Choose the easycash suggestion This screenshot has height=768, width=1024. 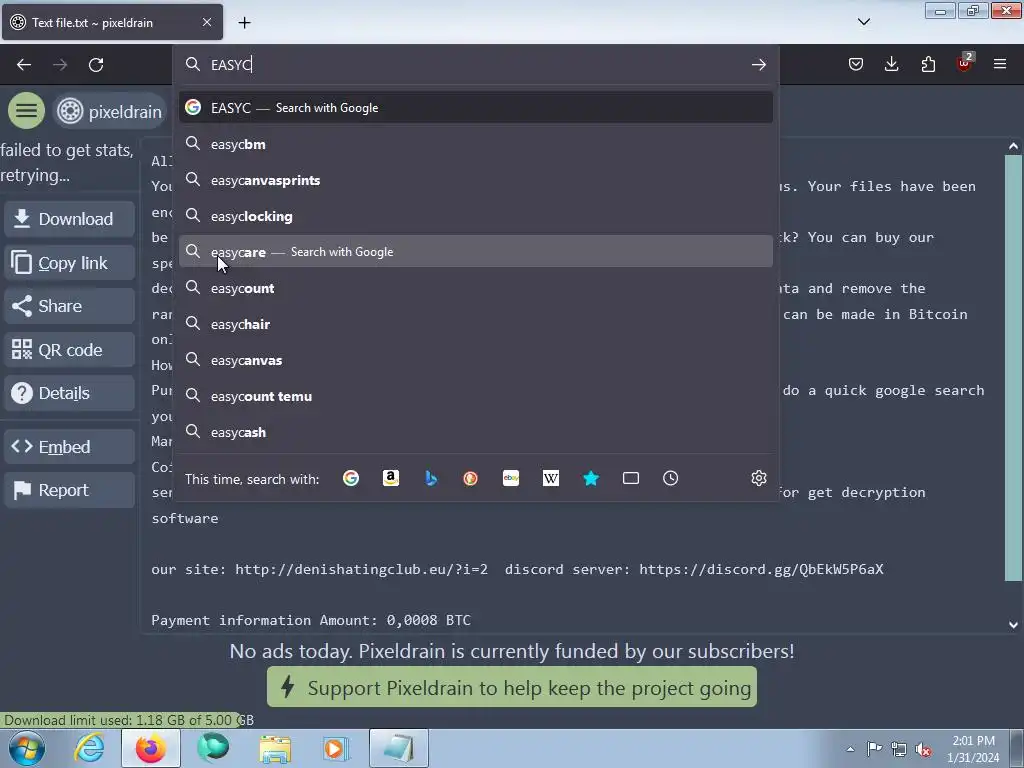click(475, 432)
